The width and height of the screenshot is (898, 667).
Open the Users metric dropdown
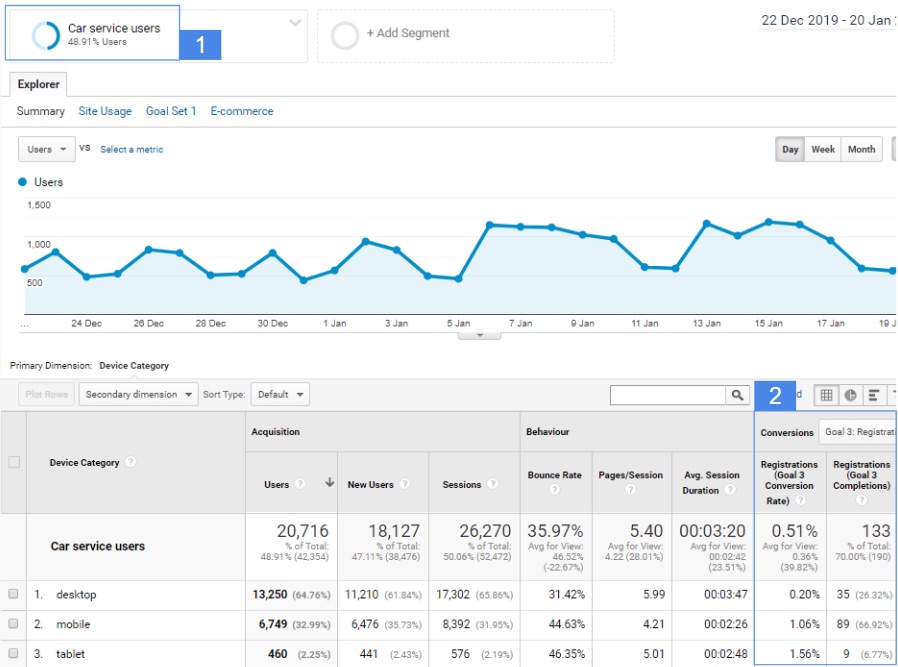click(x=46, y=149)
